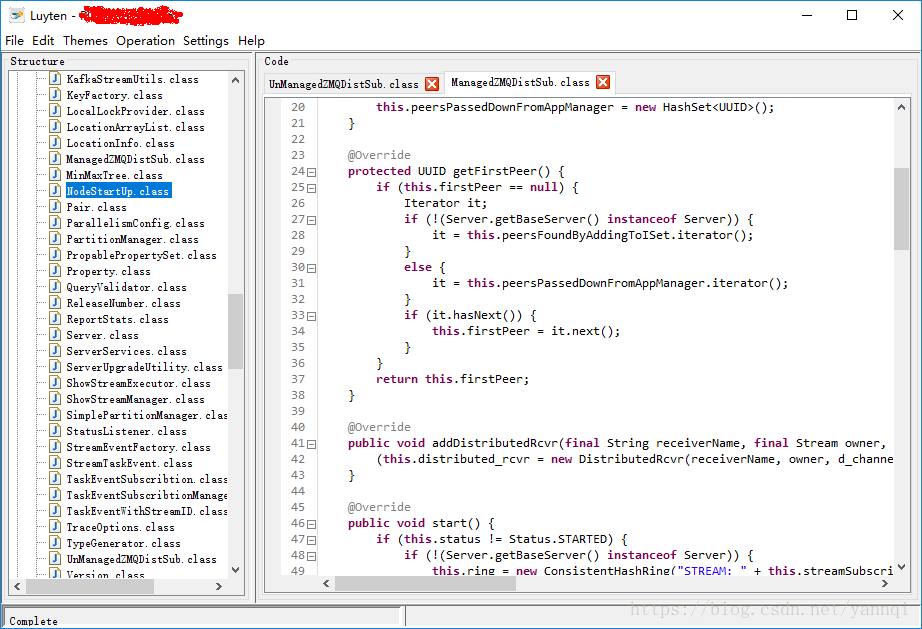Viewport: 922px width, 629px height.
Task: Click the Java icon next to MinMaxTree.class
Action: pyautogui.click(x=55, y=175)
